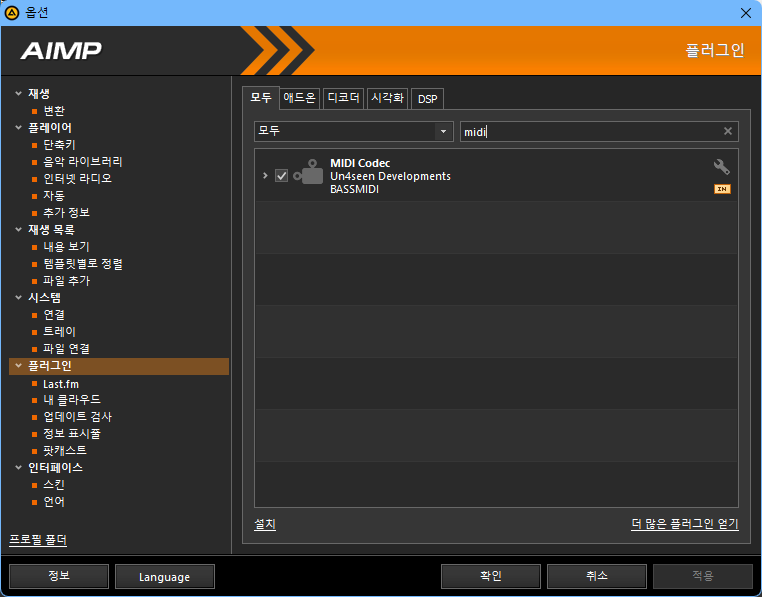
Task: Click the 취소 button
Action: tap(597, 576)
